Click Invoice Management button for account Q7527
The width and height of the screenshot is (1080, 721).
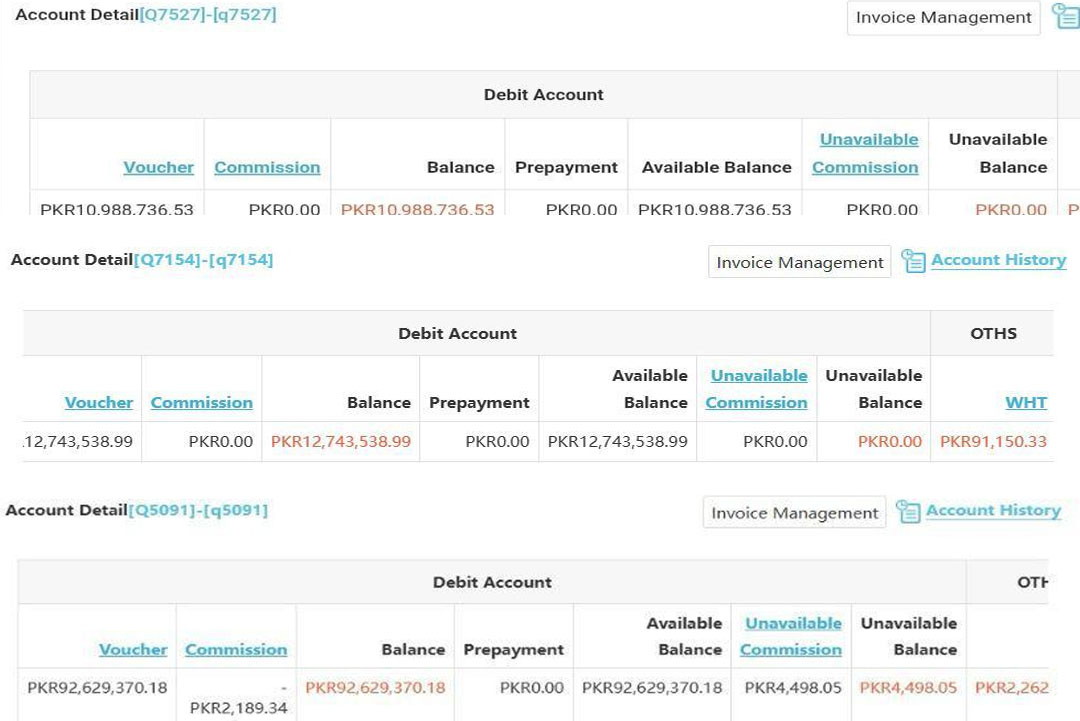[943, 18]
